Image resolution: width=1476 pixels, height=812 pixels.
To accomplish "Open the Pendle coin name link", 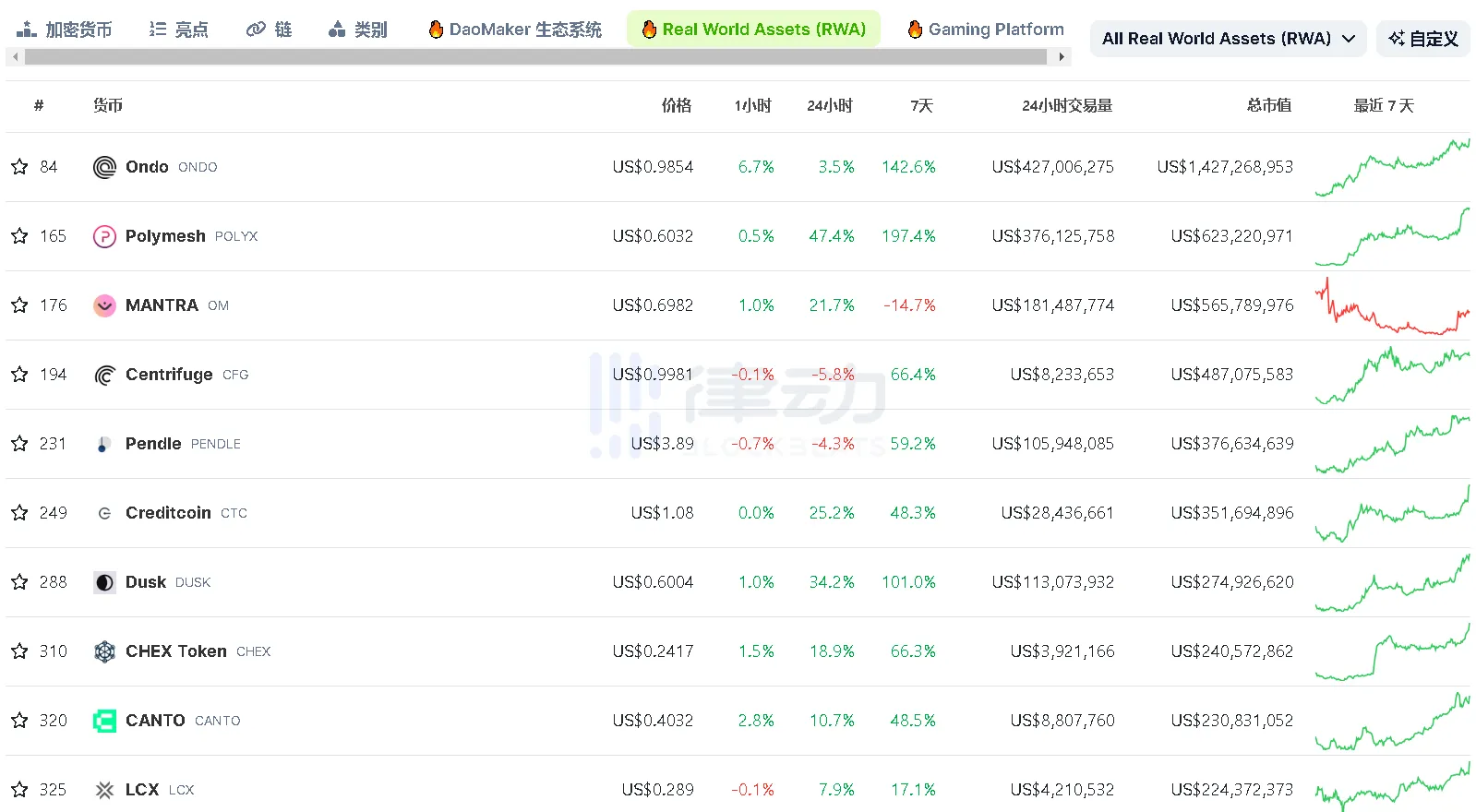I will [153, 444].
